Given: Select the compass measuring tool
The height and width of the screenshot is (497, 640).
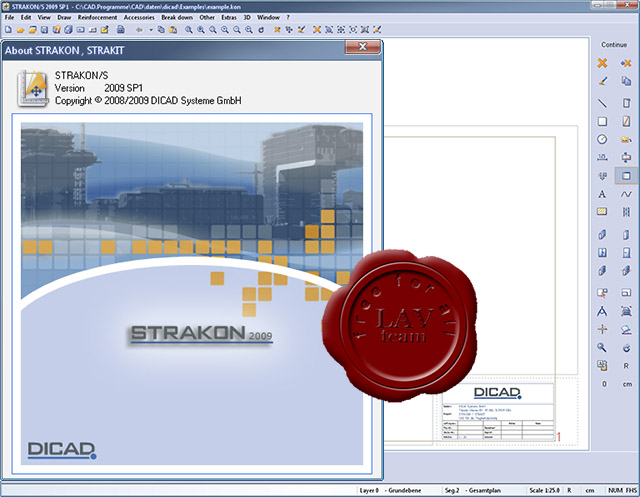Looking at the screenshot, I should [x=602, y=312].
